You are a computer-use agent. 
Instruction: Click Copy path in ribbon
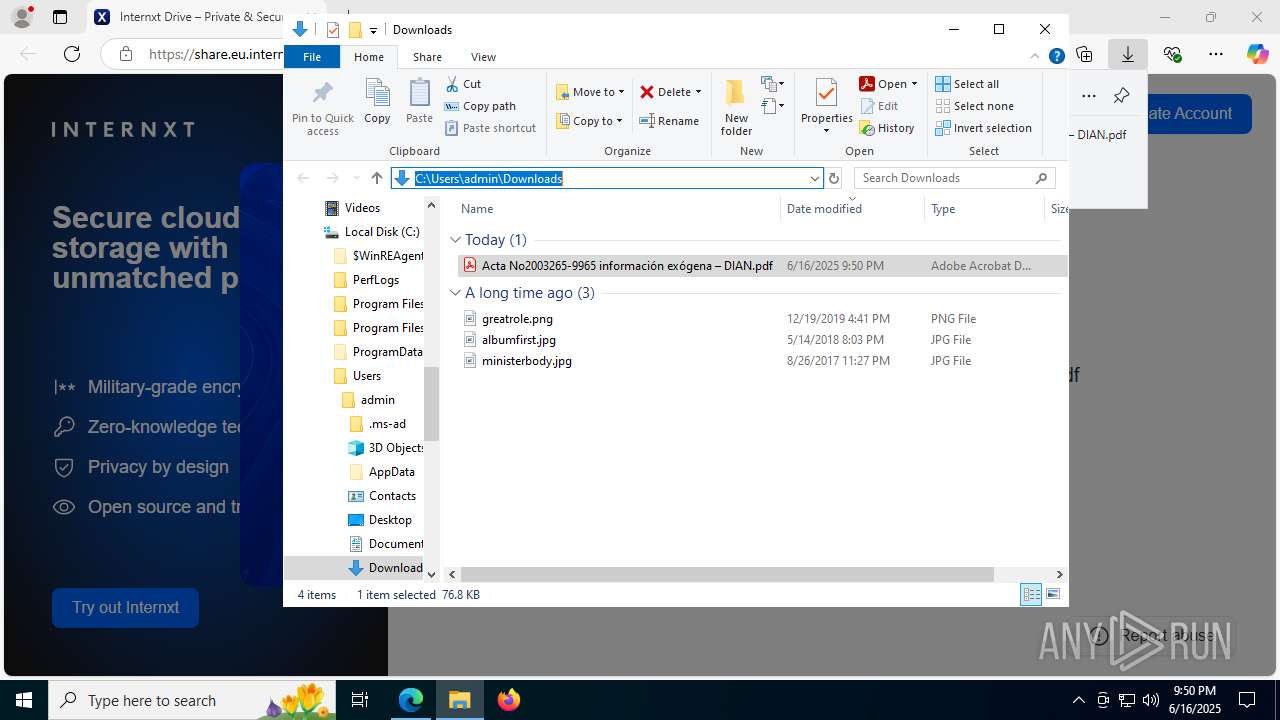click(x=480, y=106)
